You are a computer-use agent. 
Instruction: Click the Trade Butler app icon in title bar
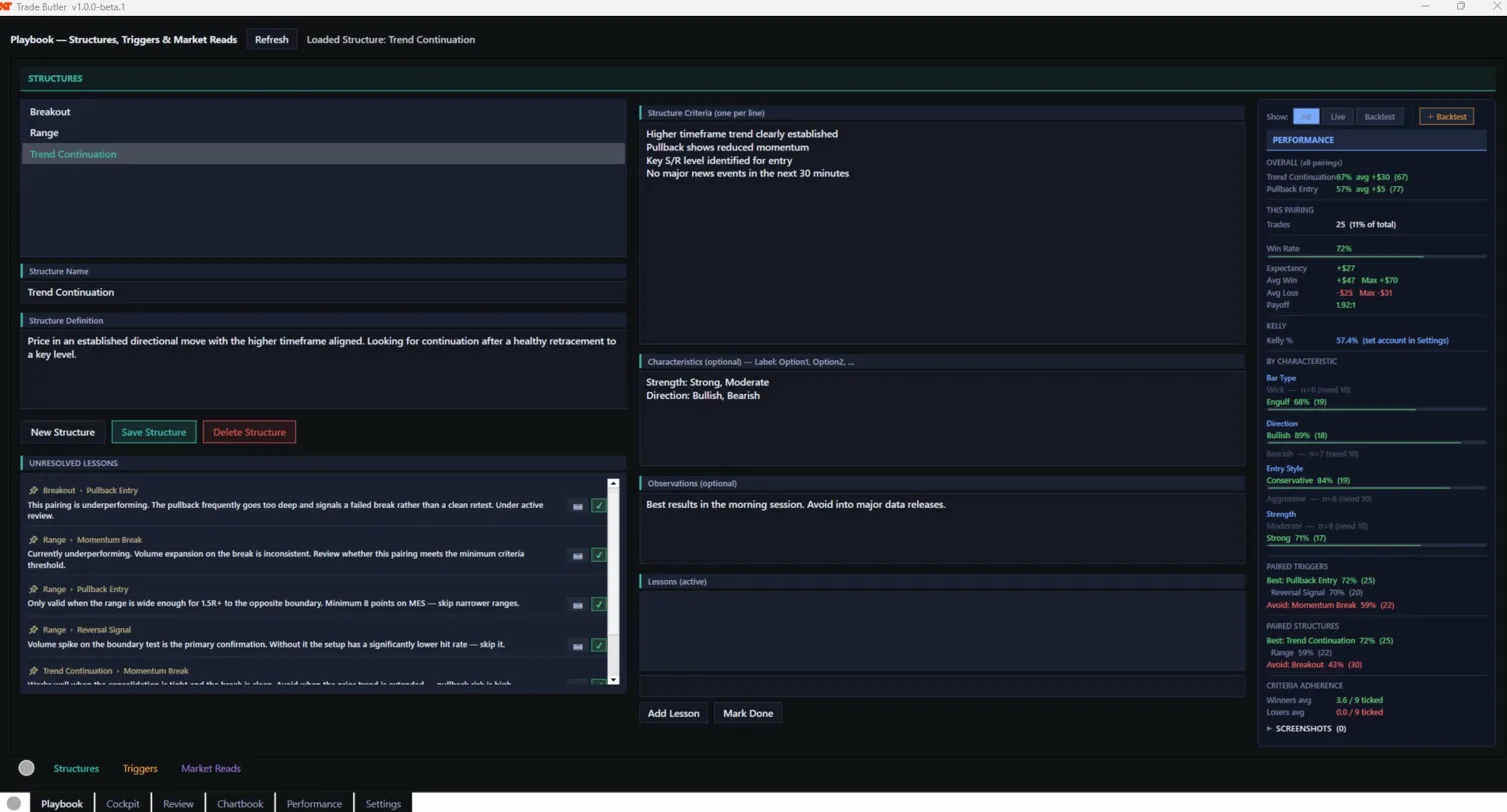pos(6,7)
